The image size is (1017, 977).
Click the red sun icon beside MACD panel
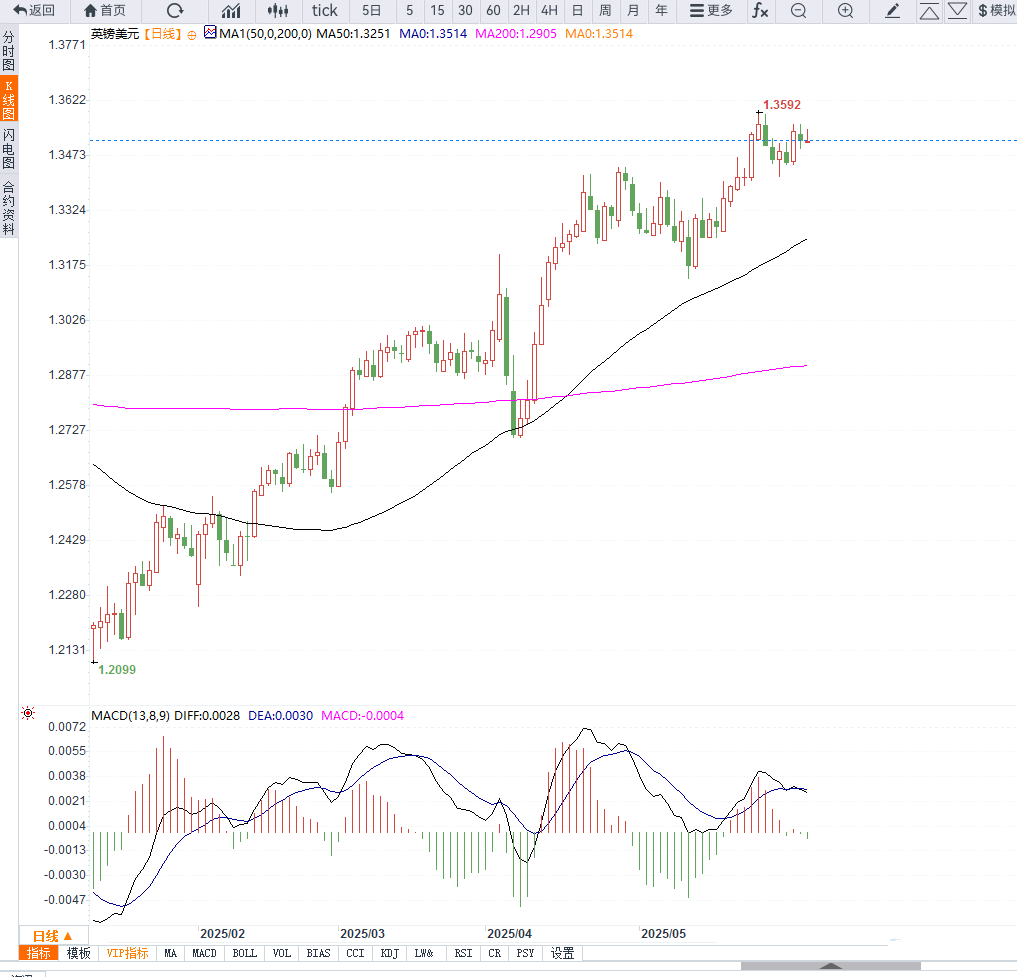pyautogui.click(x=28, y=713)
